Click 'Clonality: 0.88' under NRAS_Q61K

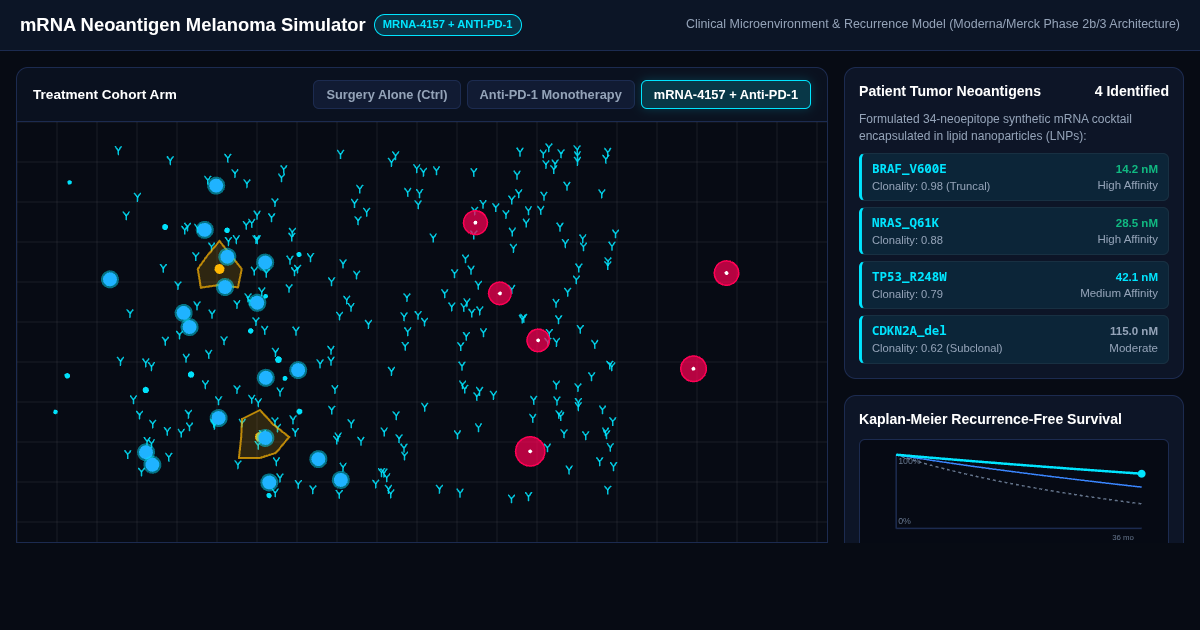coord(907,240)
